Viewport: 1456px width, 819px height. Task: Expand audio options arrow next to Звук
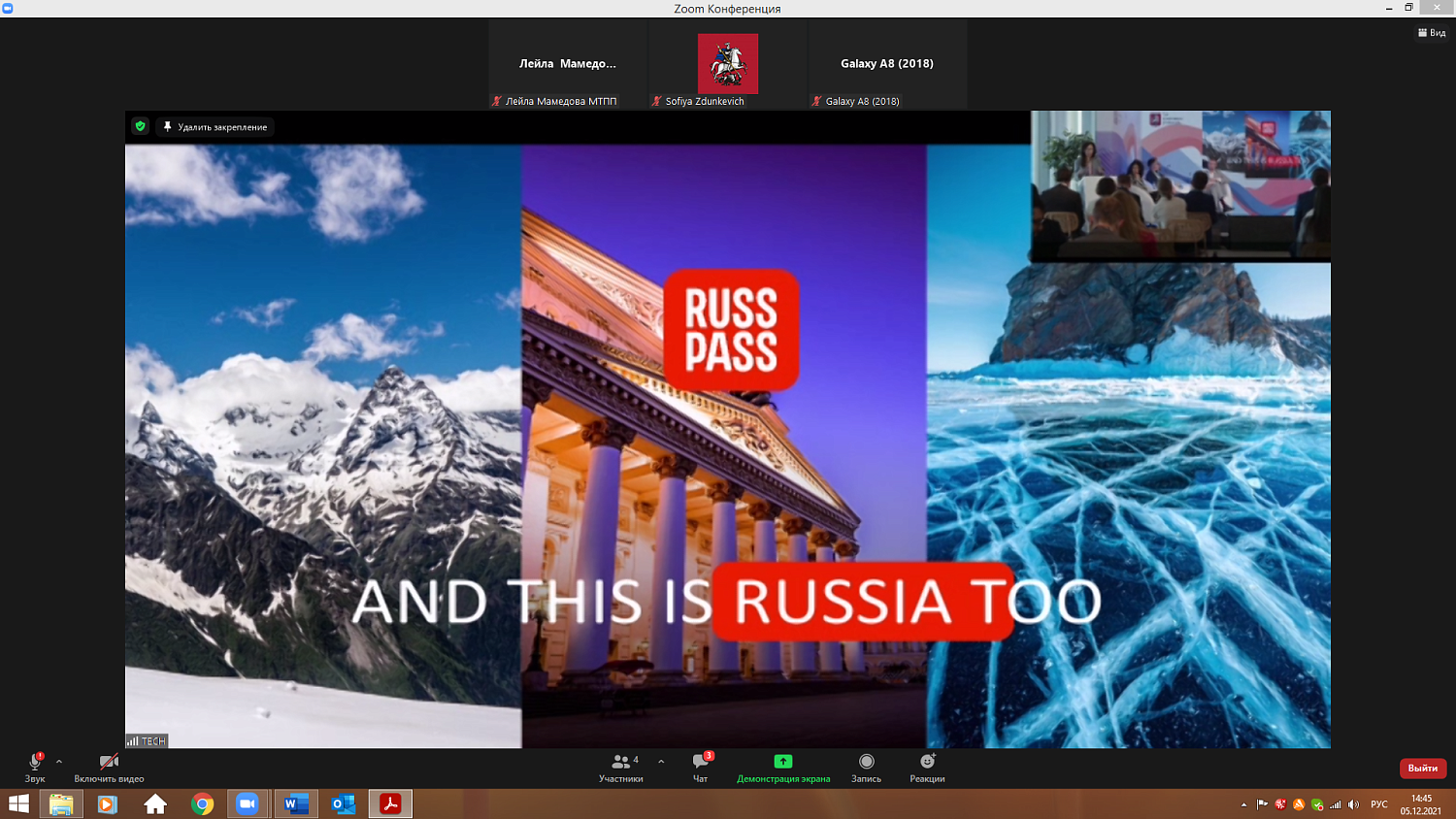(x=59, y=762)
